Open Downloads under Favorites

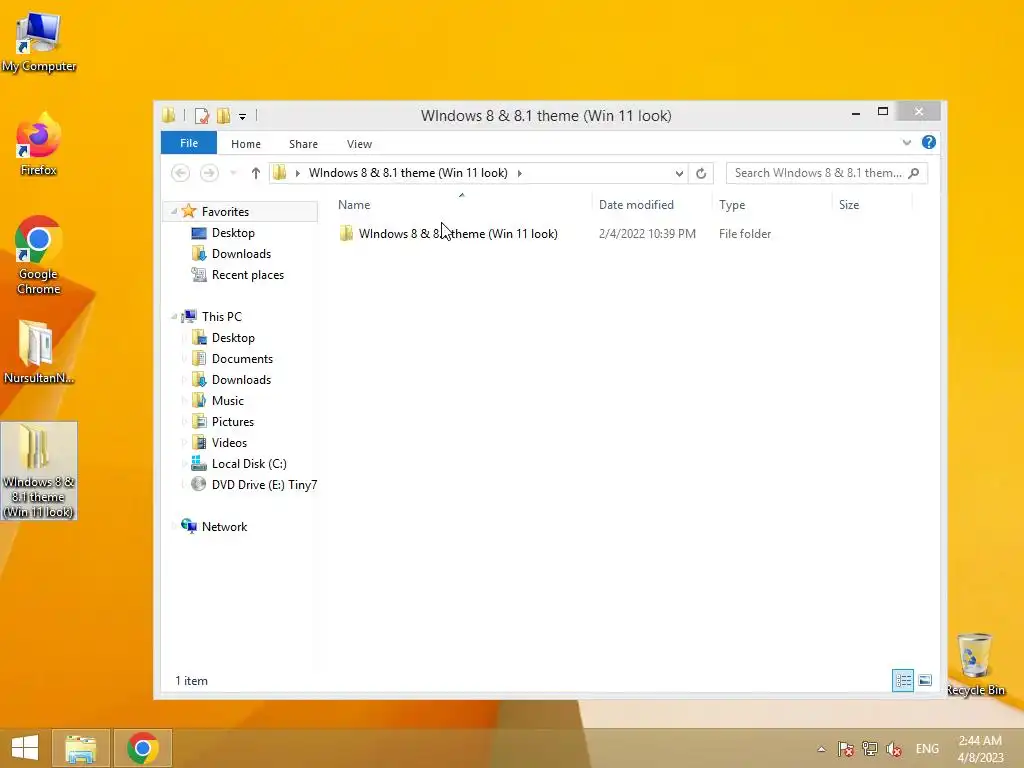pos(241,253)
